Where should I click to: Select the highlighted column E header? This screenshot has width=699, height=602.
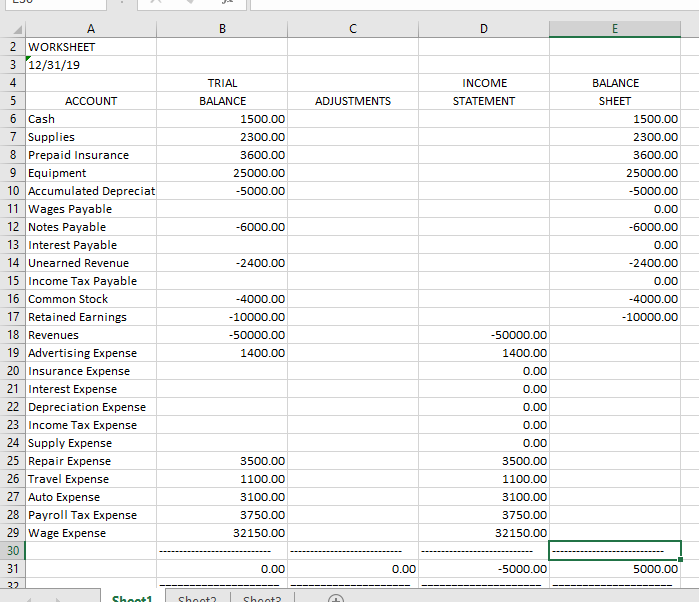[615, 29]
